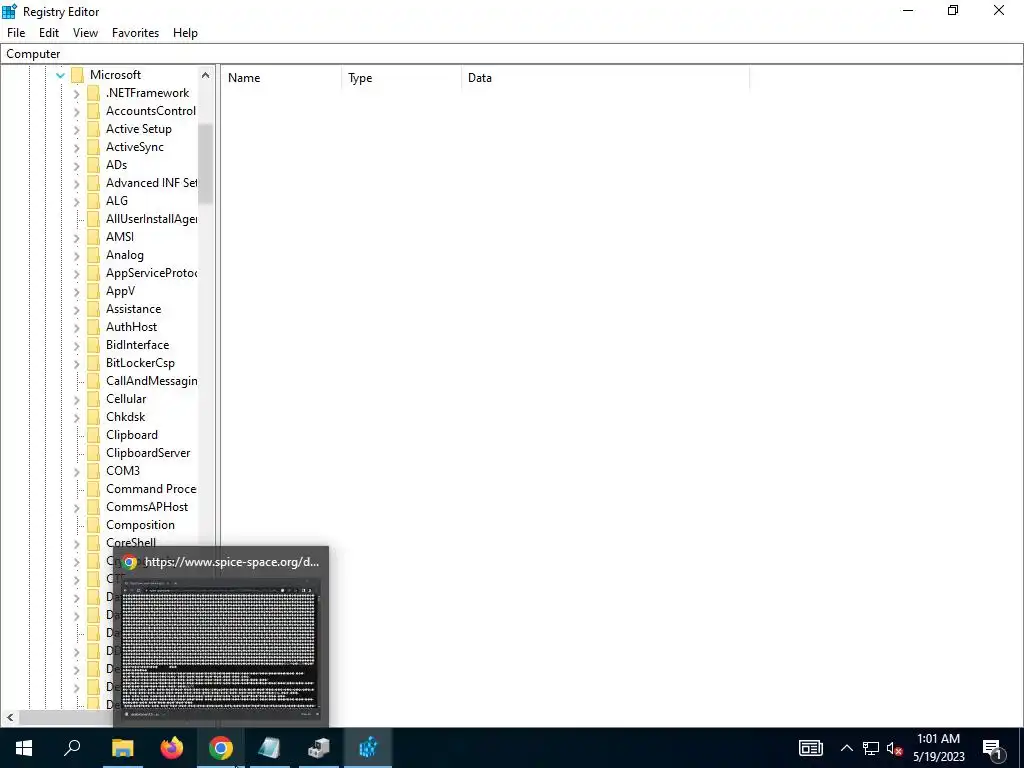Click the Computer address bar field

(x=512, y=54)
